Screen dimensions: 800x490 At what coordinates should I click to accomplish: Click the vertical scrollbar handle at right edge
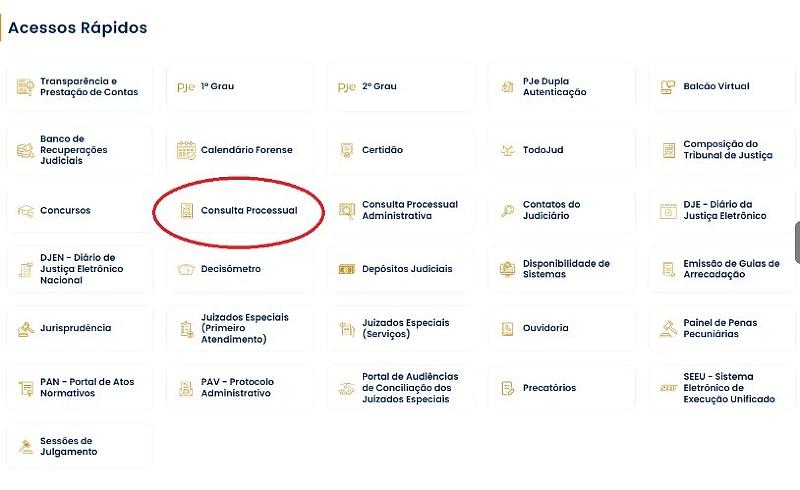(x=797, y=243)
